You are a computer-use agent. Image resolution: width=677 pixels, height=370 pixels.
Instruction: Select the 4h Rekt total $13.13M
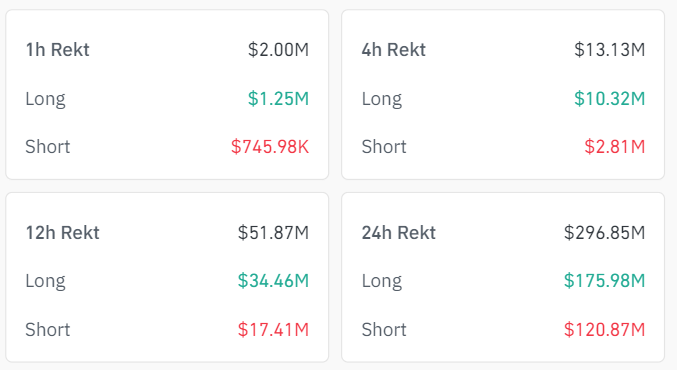tap(610, 50)
